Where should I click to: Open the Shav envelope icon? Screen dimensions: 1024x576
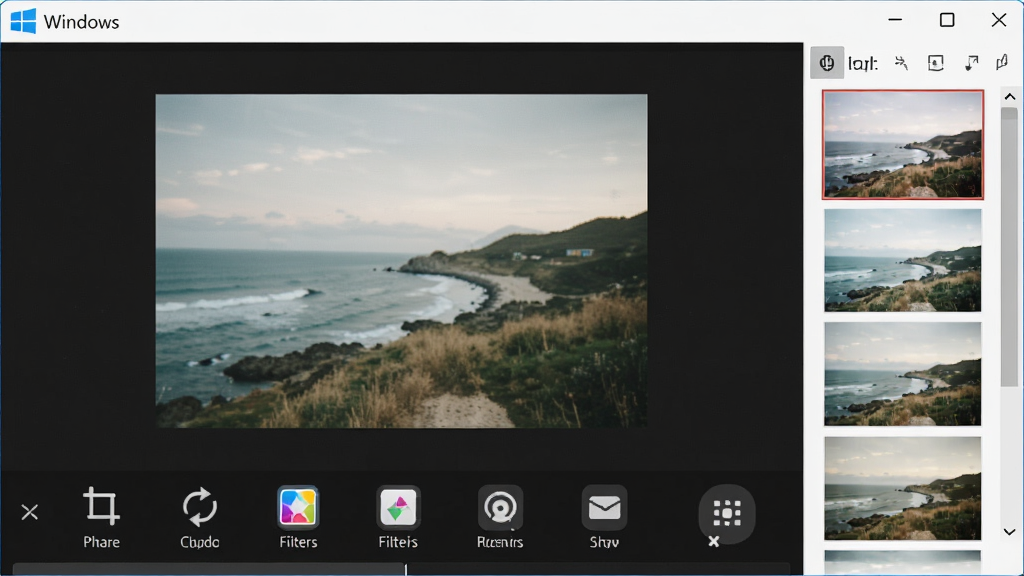point(604,507)
